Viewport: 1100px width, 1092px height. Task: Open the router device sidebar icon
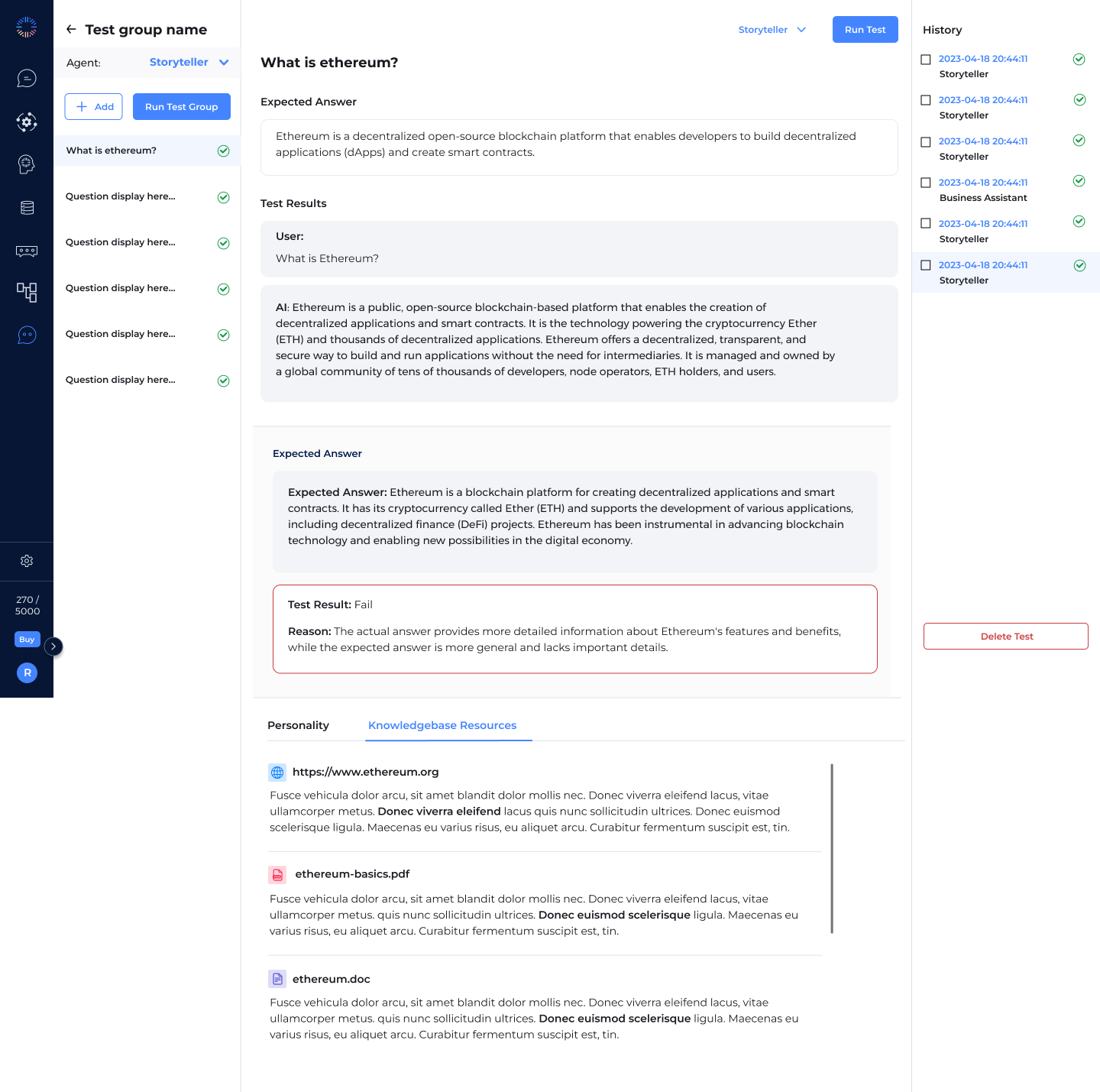27,251
